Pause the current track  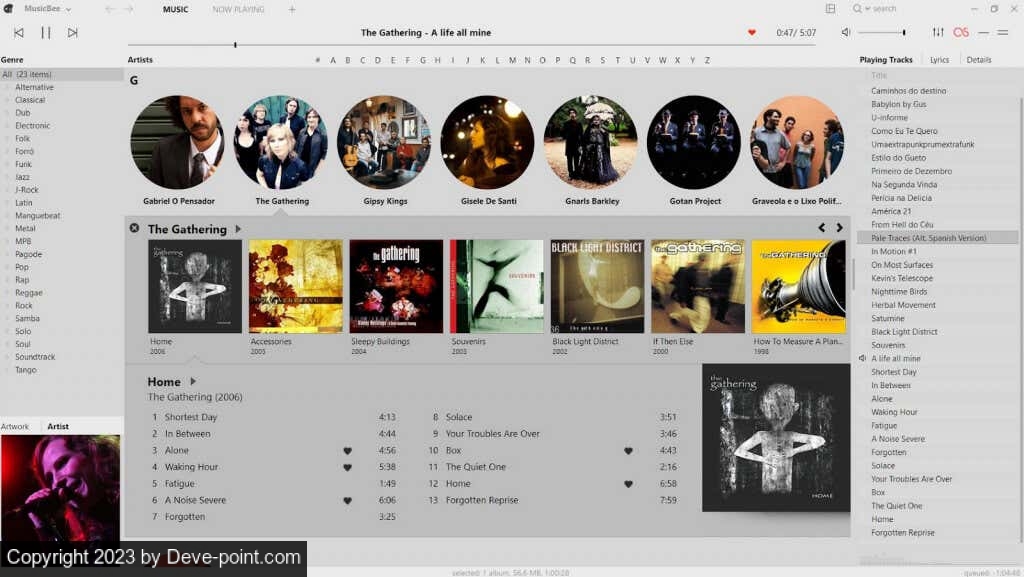(x=45, y=33)
